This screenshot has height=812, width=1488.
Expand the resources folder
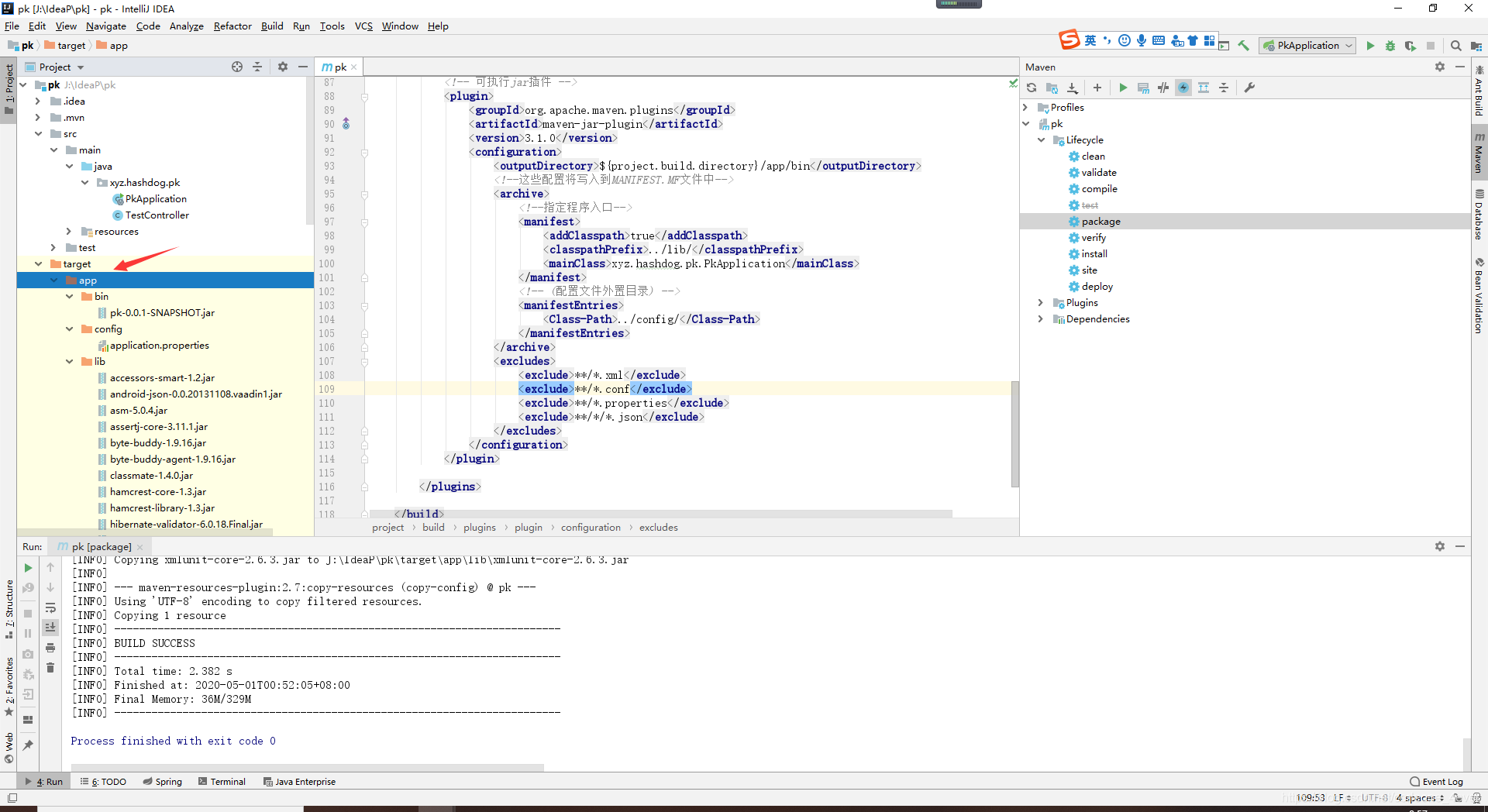coord(69,232)
